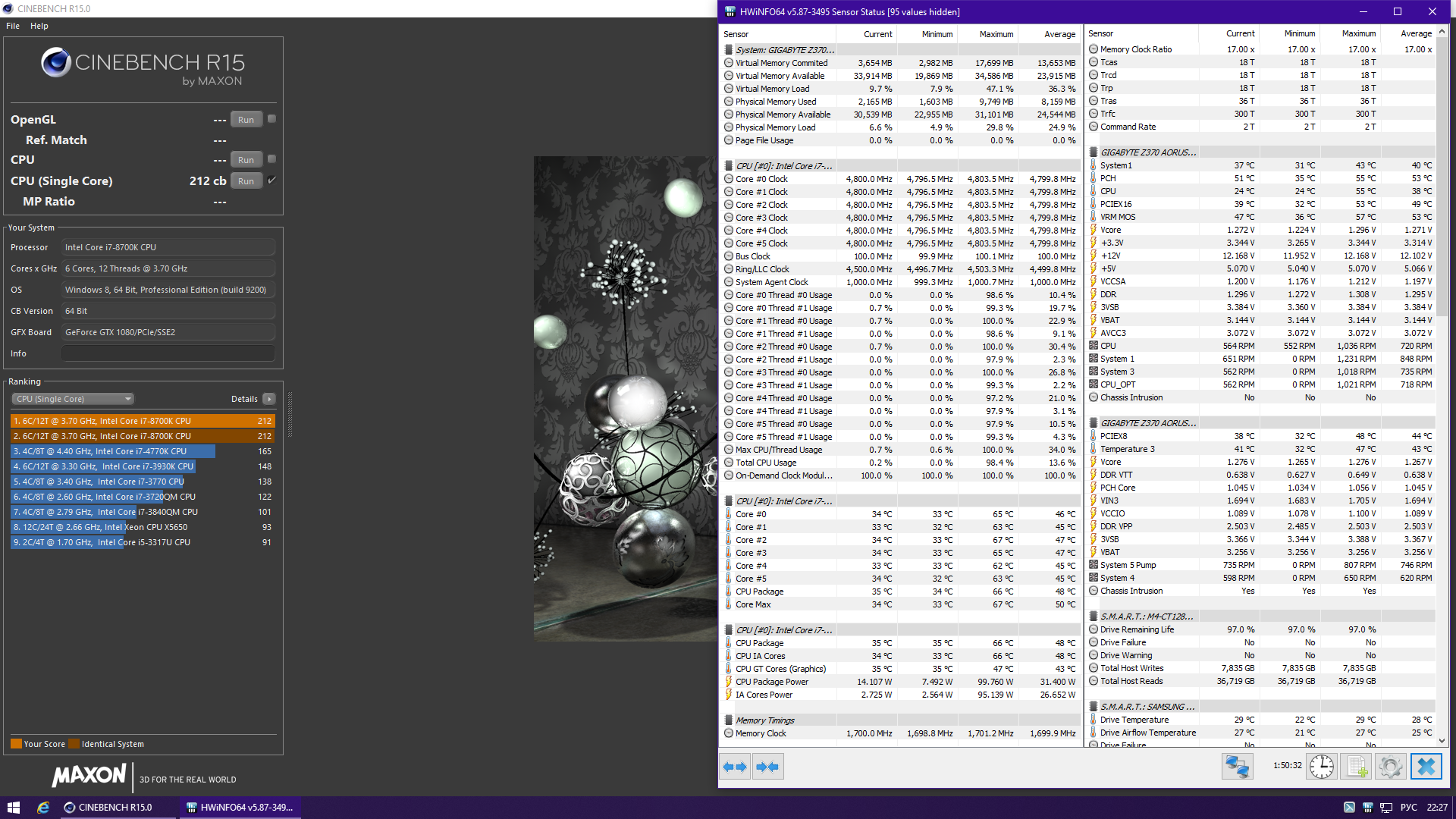Expand ranking Details arrow button

(269, 399)
